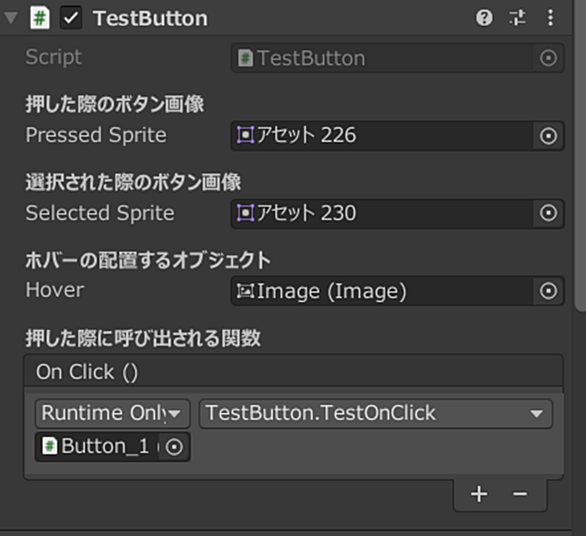Screen dimensions: 586x536
Task: Open object picker for Hover field
Action: pyautogui.click(x=548, y=291)
